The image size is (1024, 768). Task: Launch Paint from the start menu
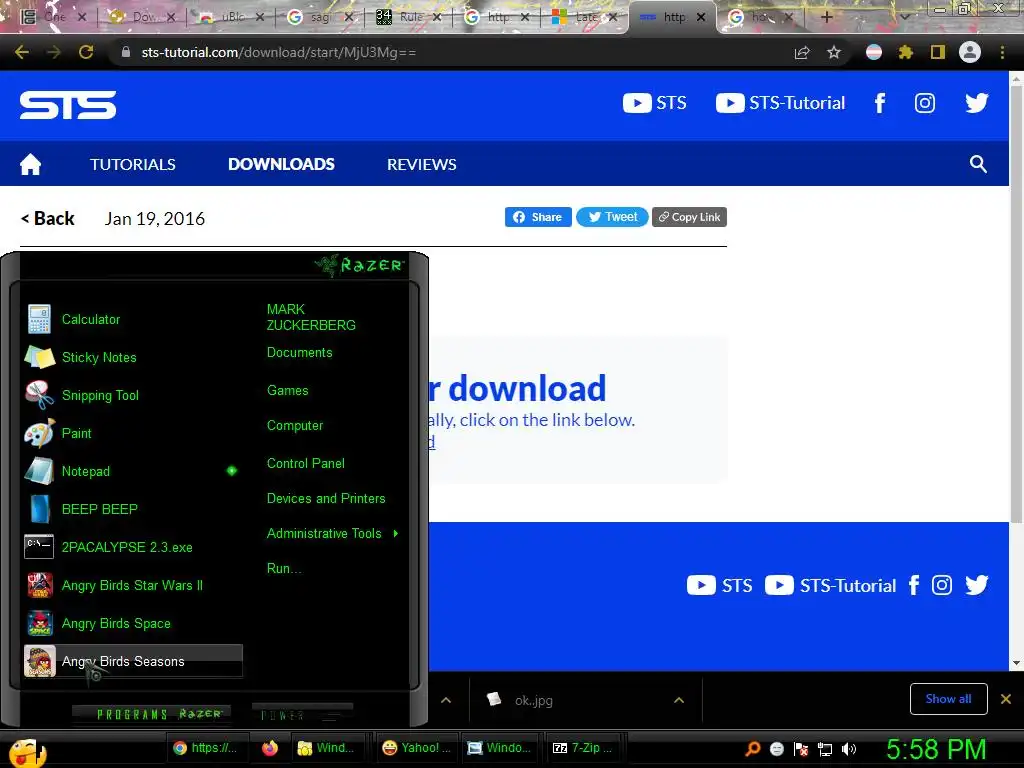click(x=131, y=433)
